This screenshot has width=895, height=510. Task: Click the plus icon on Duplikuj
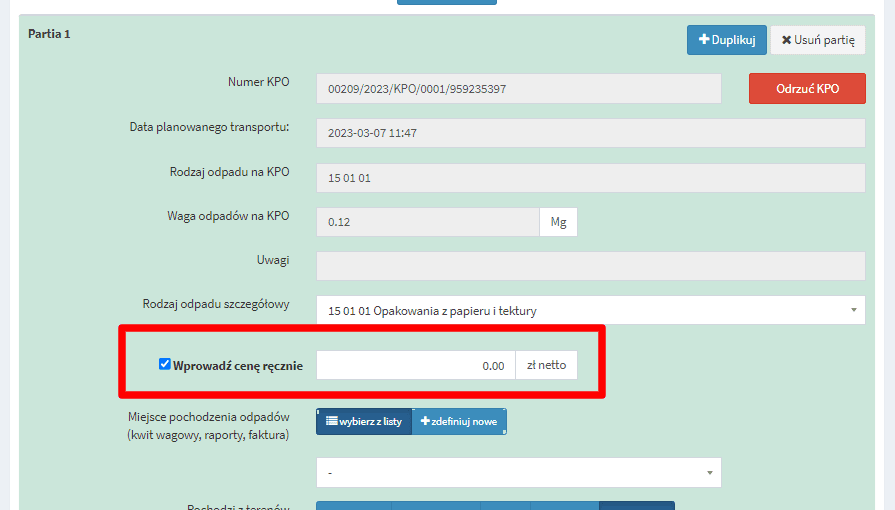point(704,40)
